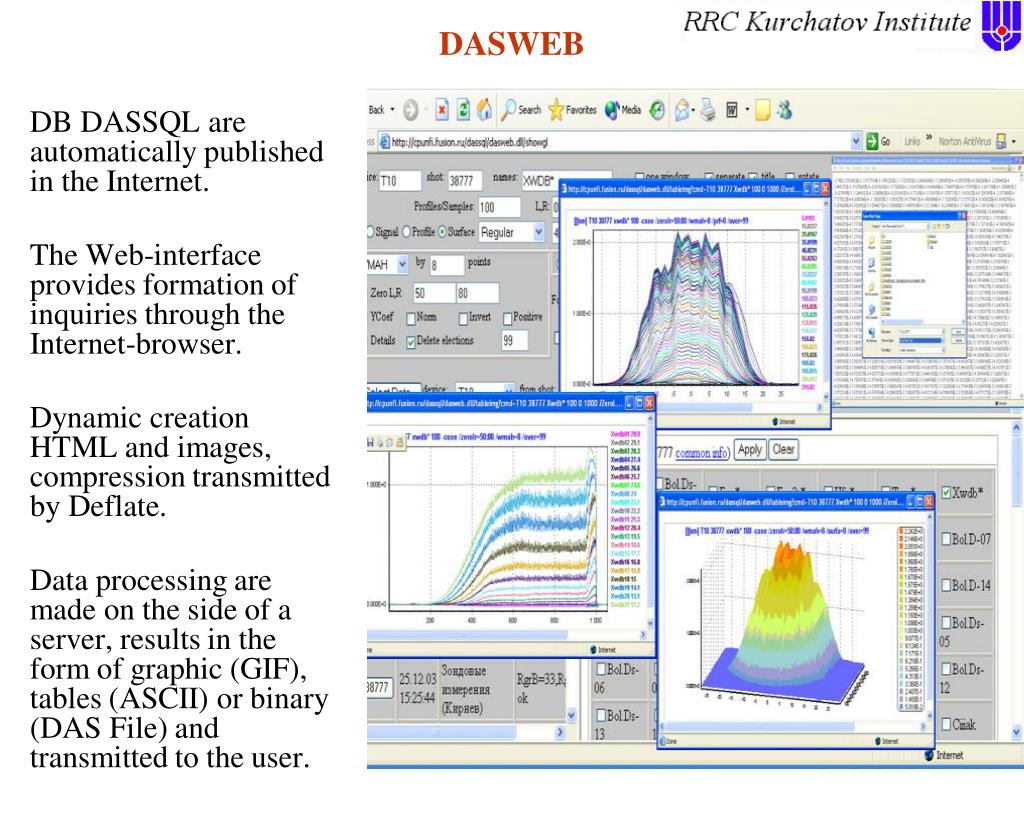Click the Back button in browser toolbar
Image resolution: width=1024 pixels, height=814 pixels.
click(x=377, y=110)
